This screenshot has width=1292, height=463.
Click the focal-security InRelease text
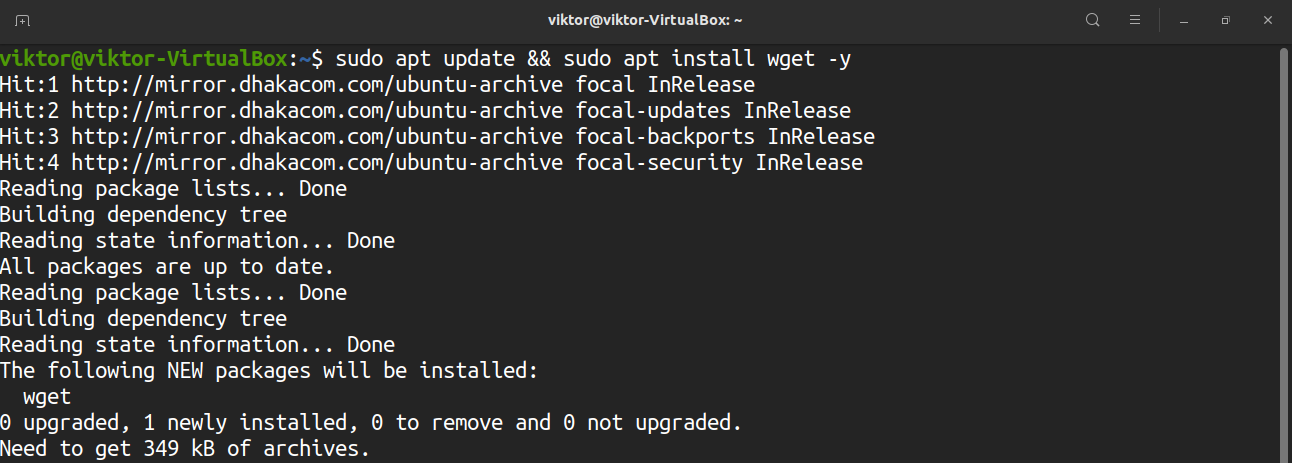[719, 163]
